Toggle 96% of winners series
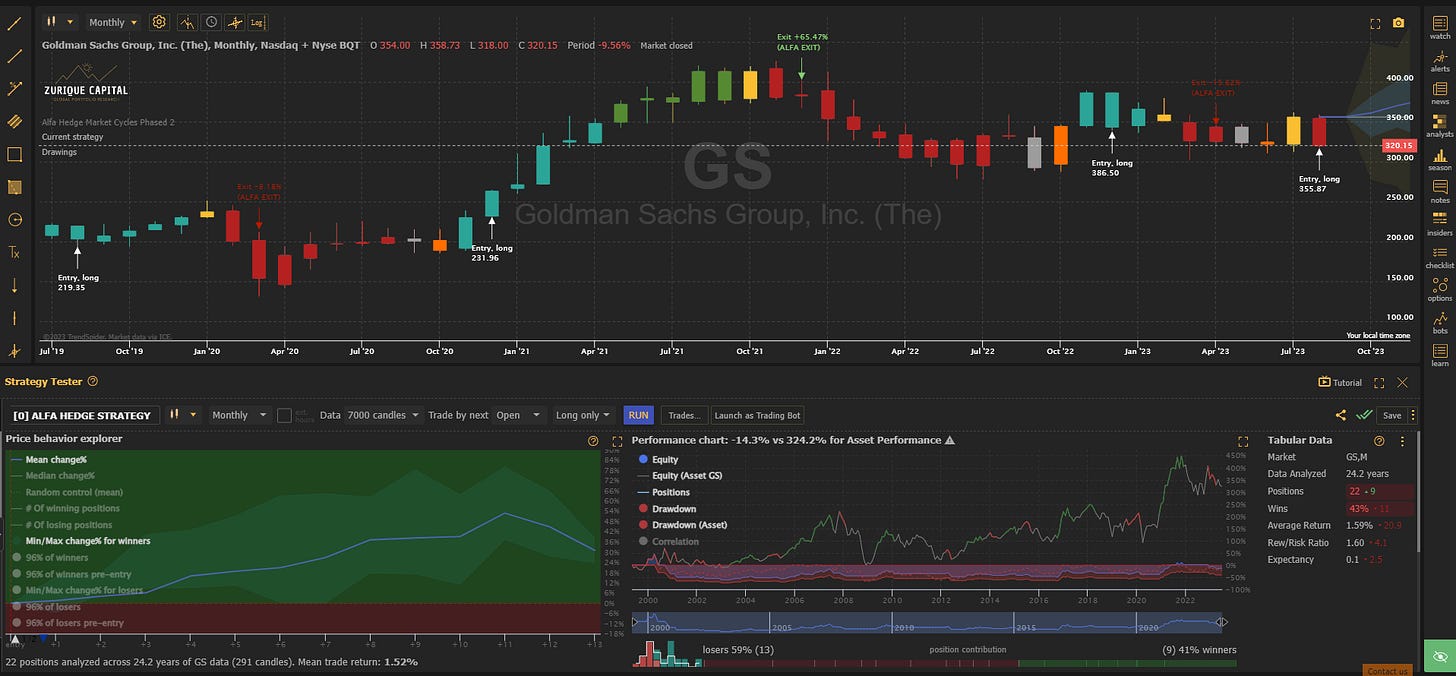Viewport: 1456px width, 676px height. 48,557
